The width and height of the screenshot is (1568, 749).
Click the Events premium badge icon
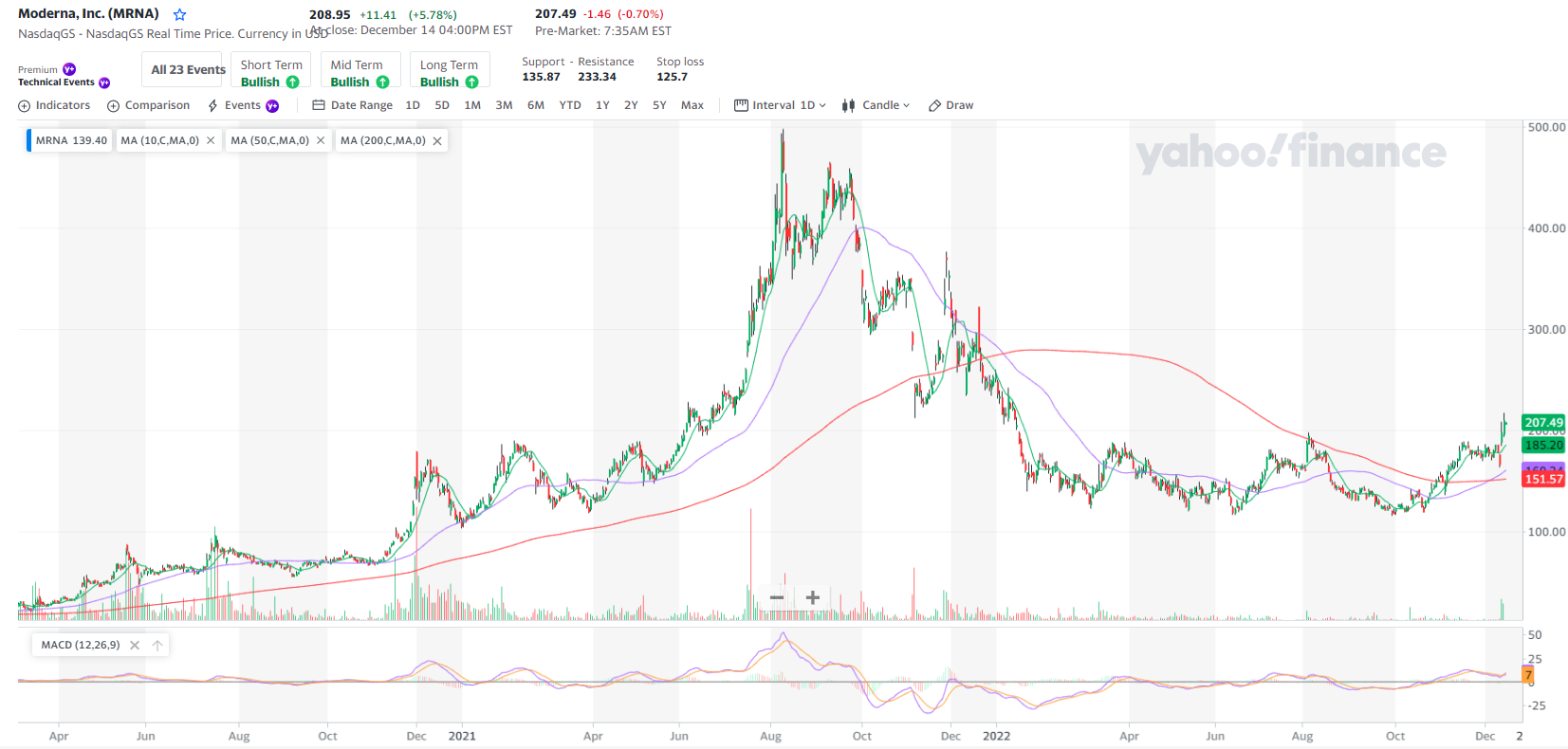click(272, 105)
